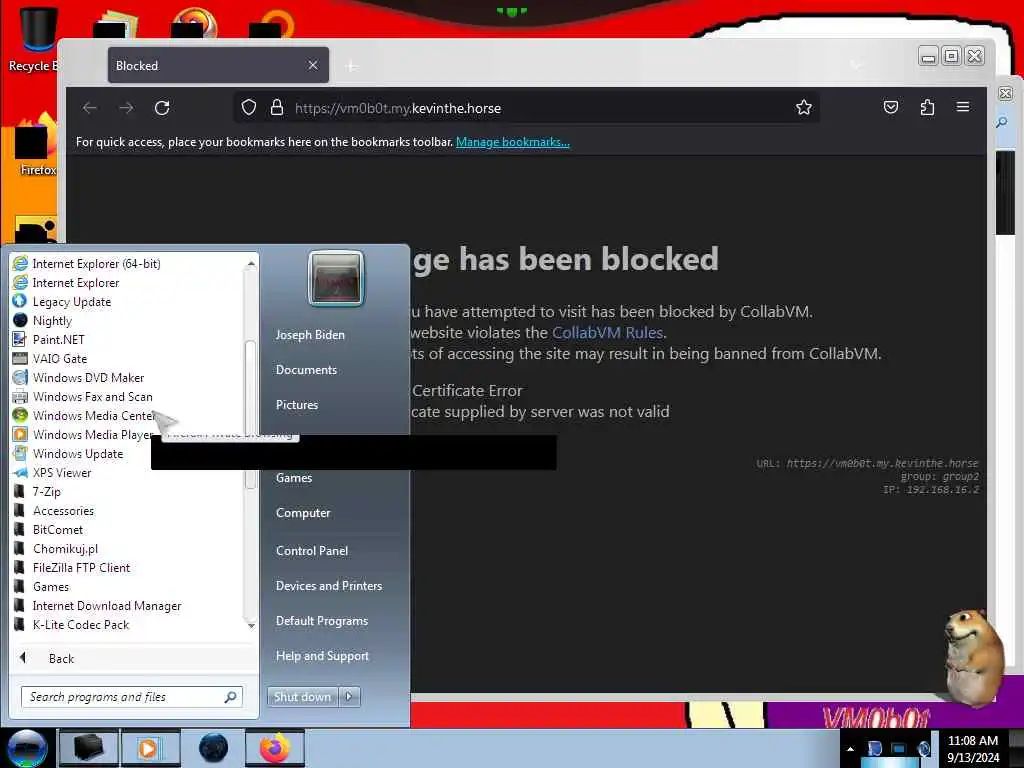The image size is (1024, 768).
Task: Open Computer from the Start menu
Action: tap(303, 513)
